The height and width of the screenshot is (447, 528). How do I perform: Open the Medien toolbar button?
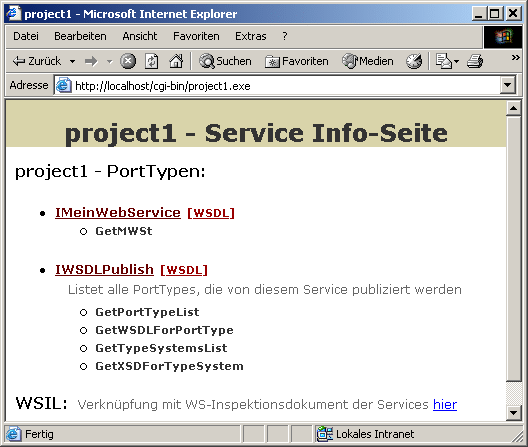point(368,61)
